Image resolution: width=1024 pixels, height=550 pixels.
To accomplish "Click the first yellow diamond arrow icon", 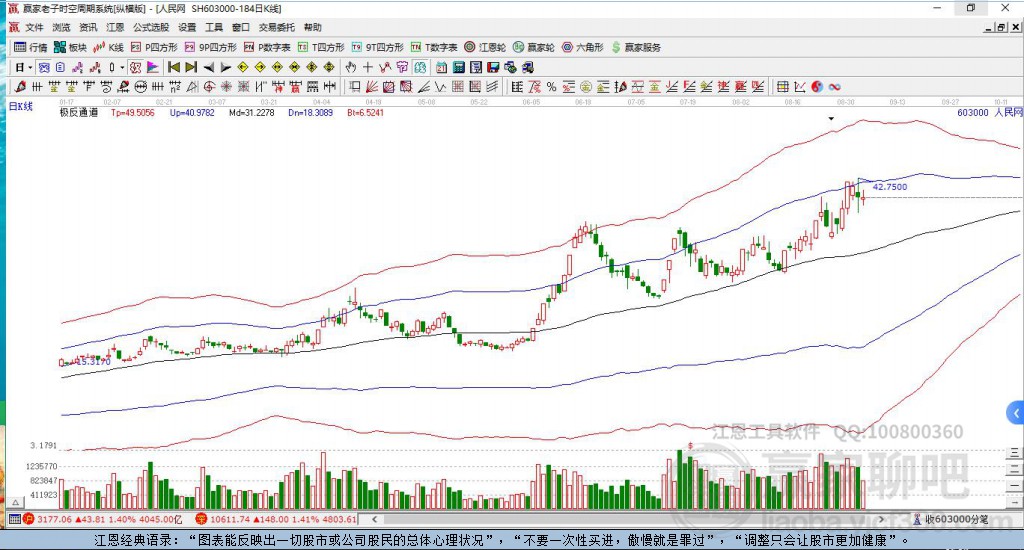I will [x=243, y=67].
